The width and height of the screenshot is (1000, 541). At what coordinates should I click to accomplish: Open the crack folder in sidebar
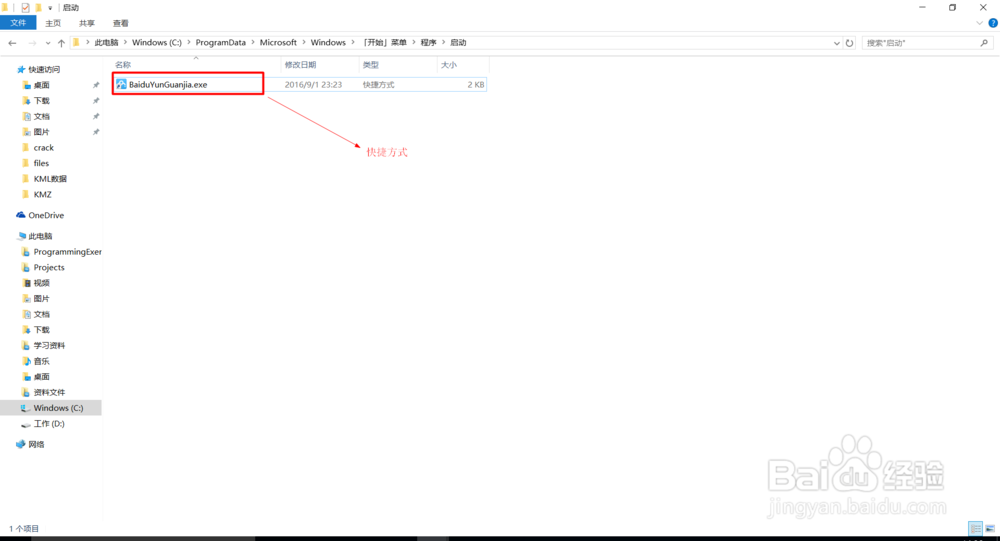[43, 147]
